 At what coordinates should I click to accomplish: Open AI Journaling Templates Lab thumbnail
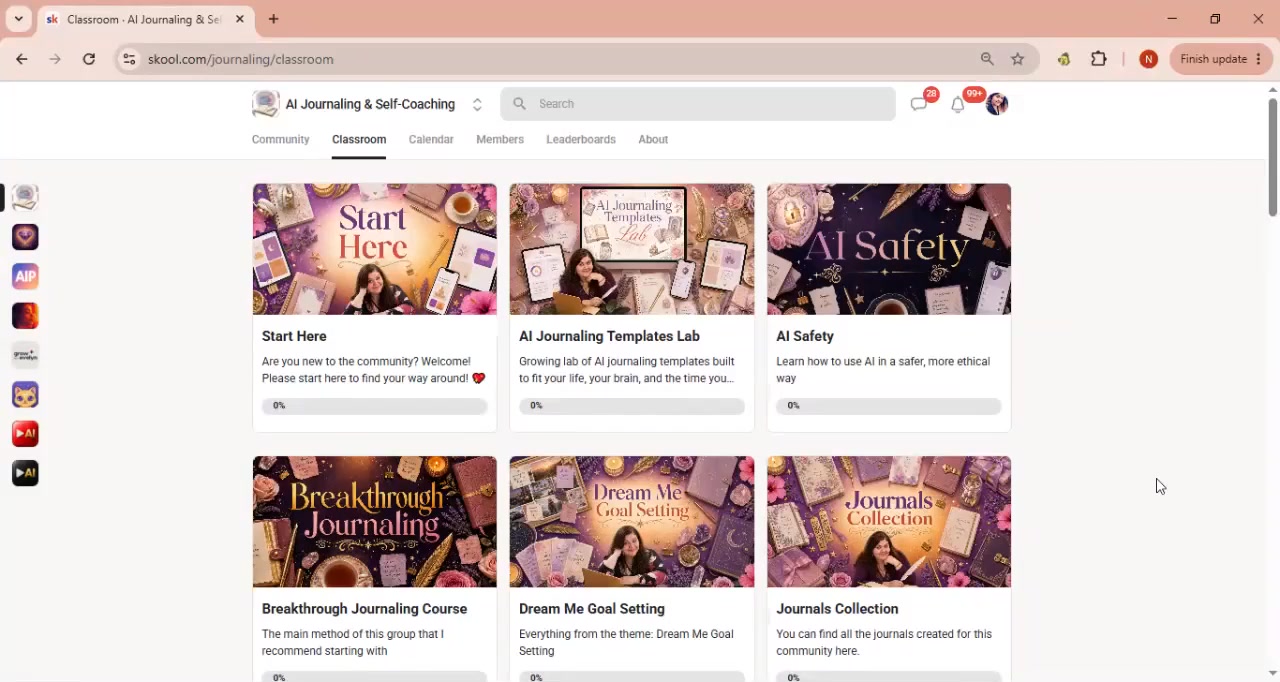point(632,249)
